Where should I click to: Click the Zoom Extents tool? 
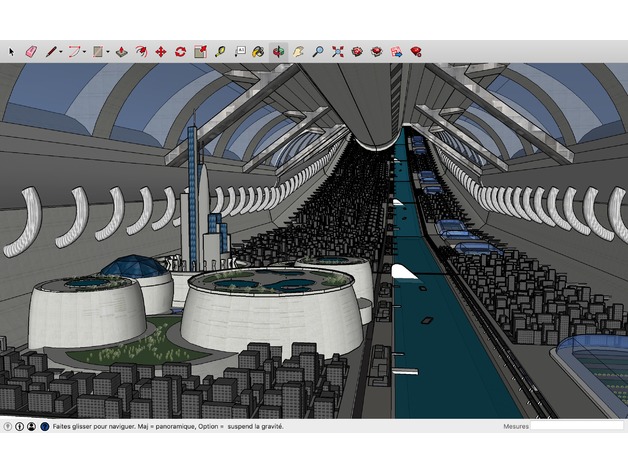coord(338,51)
